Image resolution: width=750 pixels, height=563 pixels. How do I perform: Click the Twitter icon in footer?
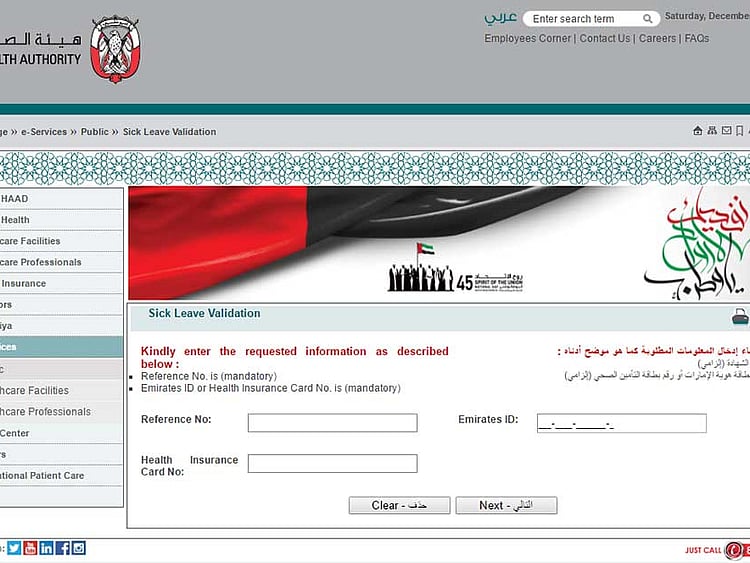[14, 548]
